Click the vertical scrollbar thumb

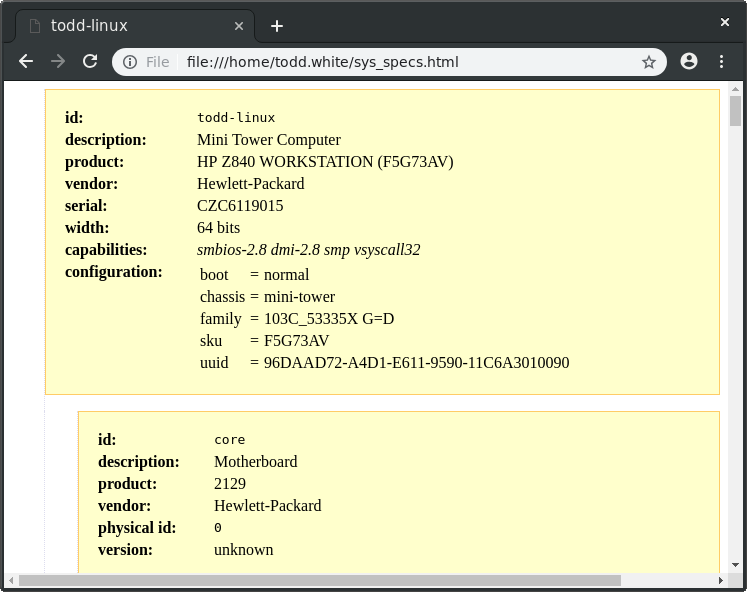click(736, 111)
